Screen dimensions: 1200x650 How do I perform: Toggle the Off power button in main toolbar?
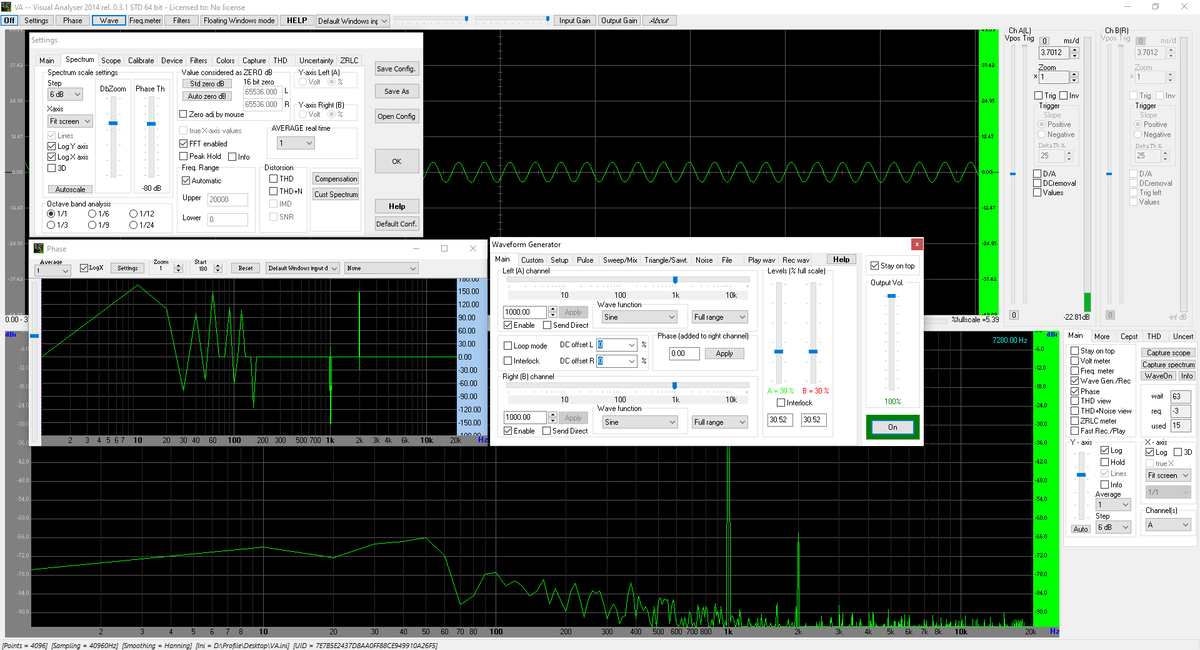point(9,20)
